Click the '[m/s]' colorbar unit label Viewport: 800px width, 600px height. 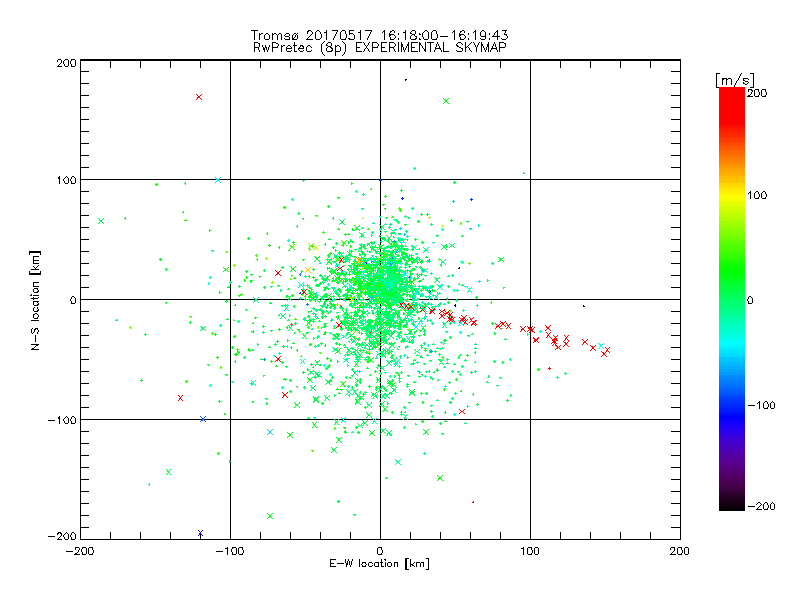tap(734, 80)
